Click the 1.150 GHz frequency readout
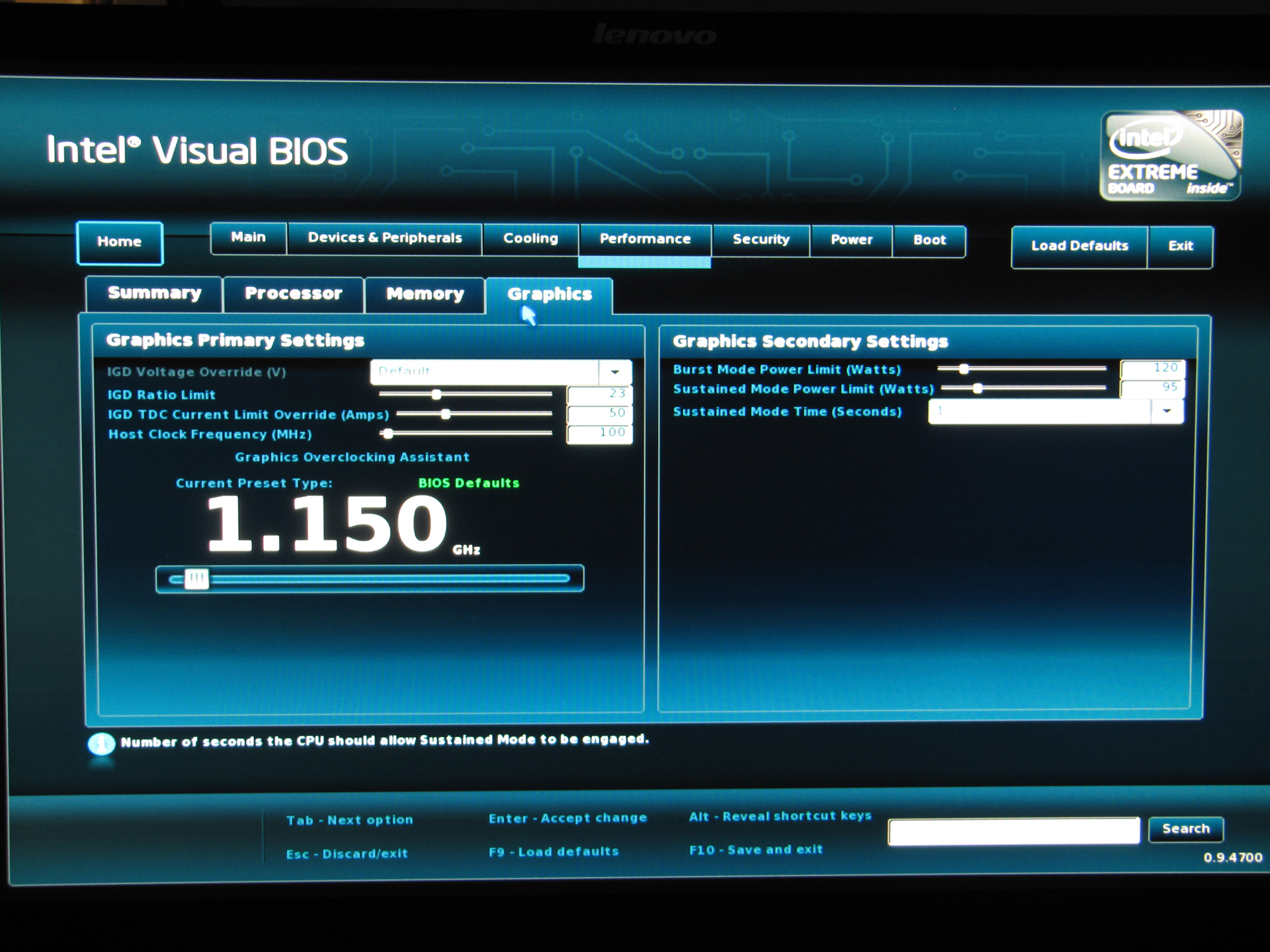 (x=343, y=525)
